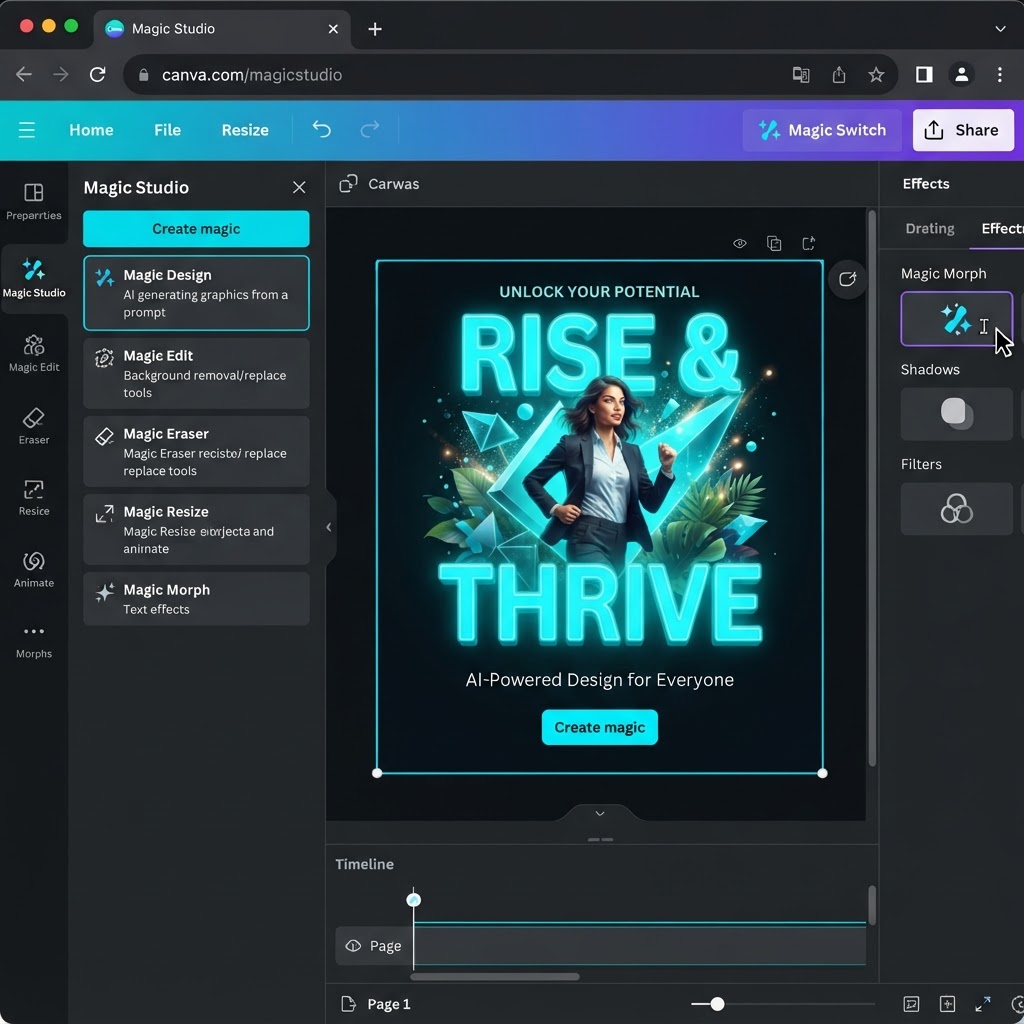The width and height of the screenshot is (1024, 1024).
Task: Open the browser three-dot menu
Action: (1000, 74)
